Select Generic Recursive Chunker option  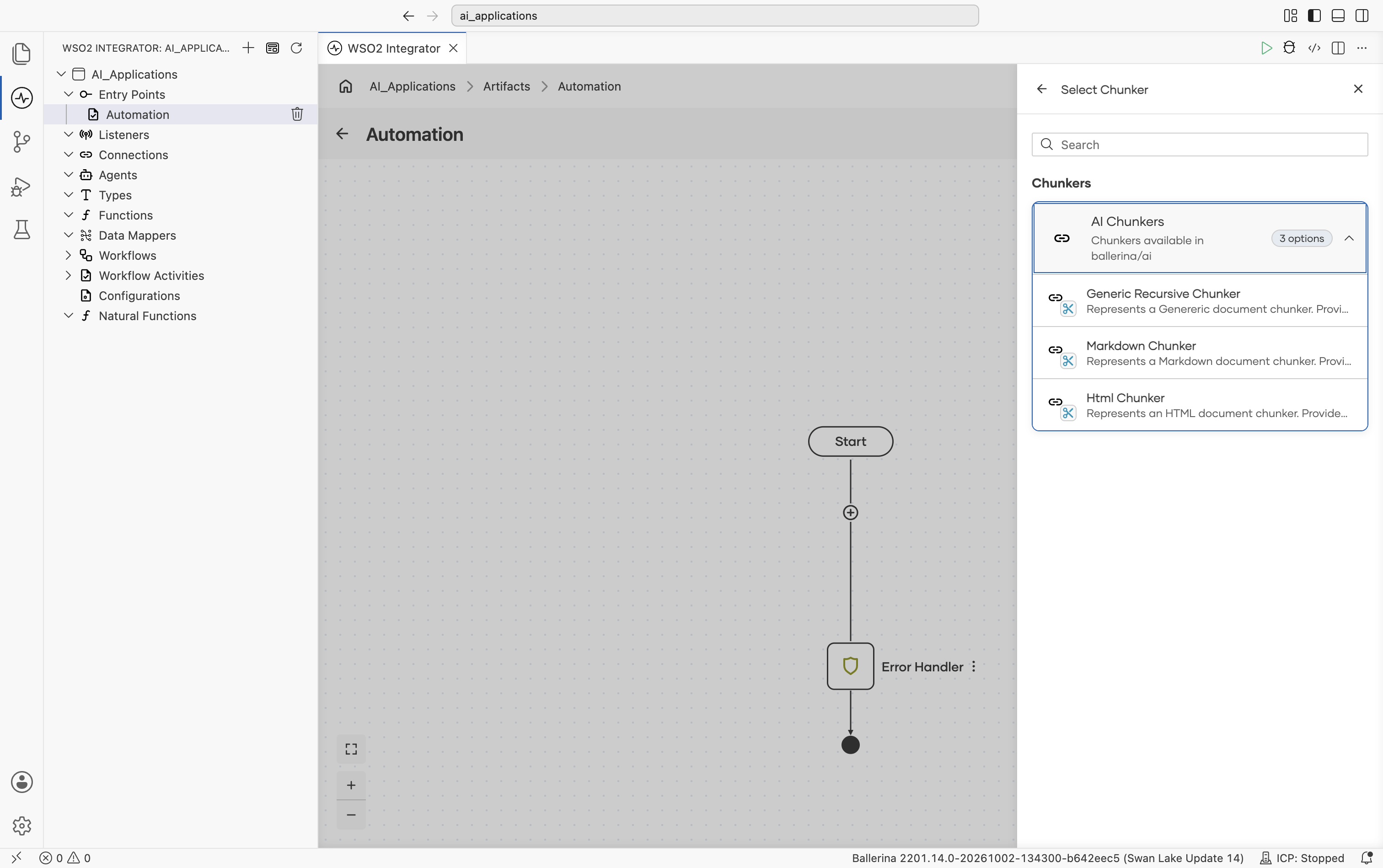click(1200, 301)
